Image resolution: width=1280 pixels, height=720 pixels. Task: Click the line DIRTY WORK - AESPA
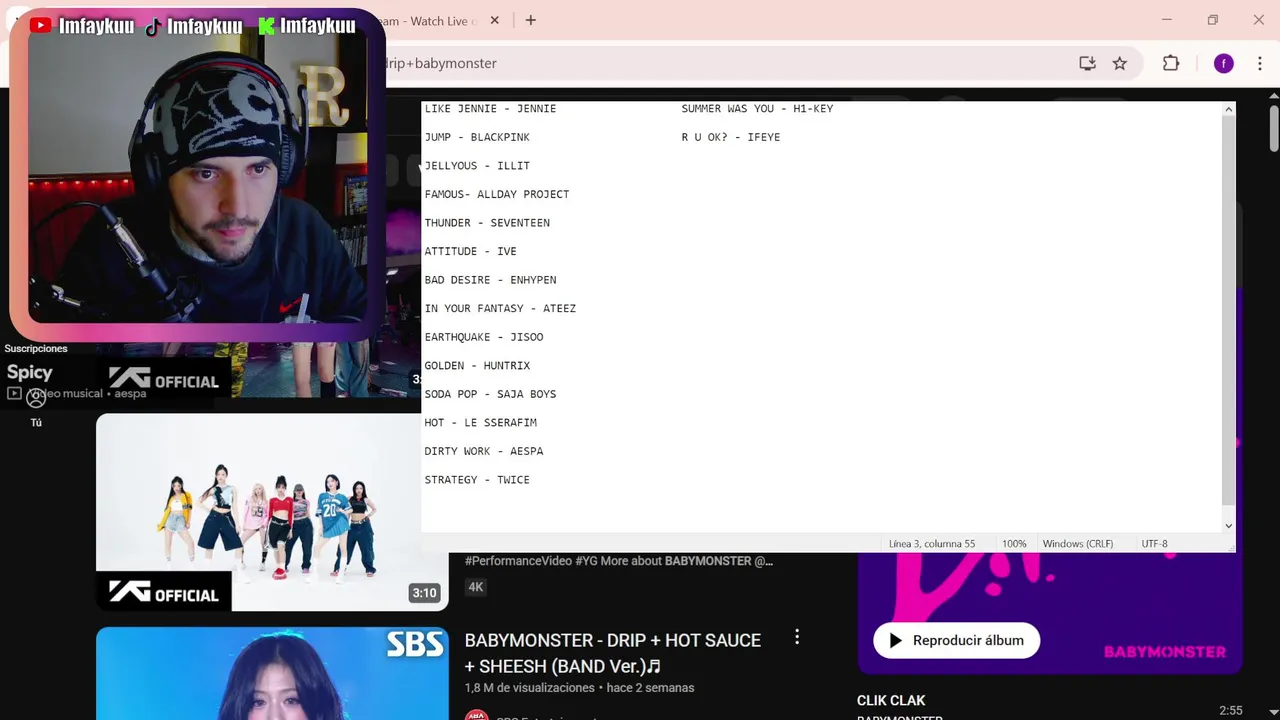484,451
